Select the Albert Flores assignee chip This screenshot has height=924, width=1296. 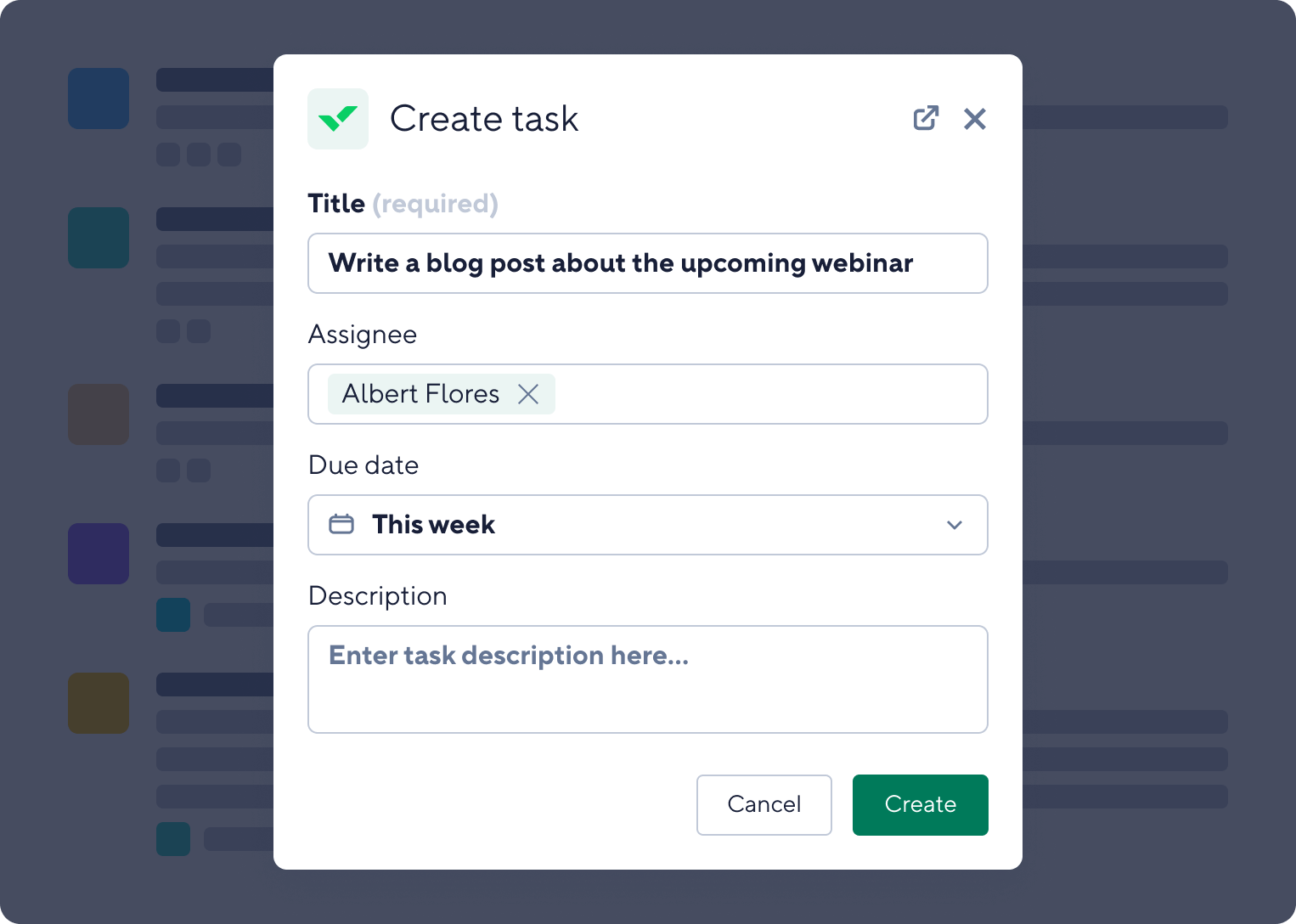point(420,394)
